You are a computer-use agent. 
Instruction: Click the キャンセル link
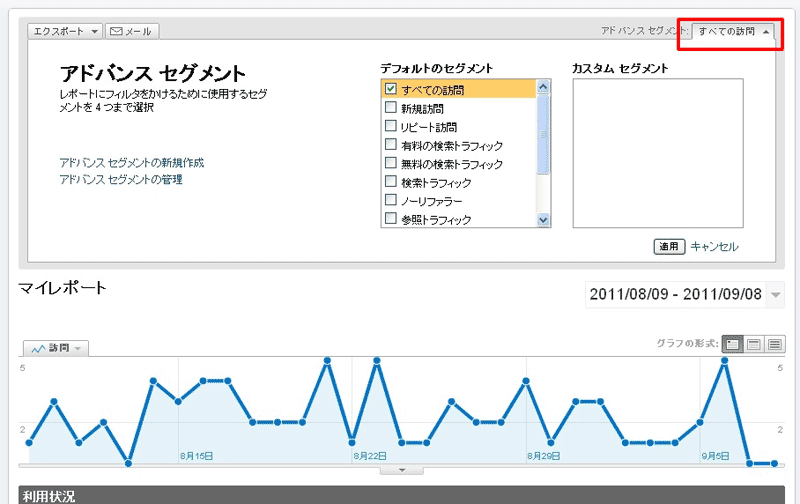point(714,246)
